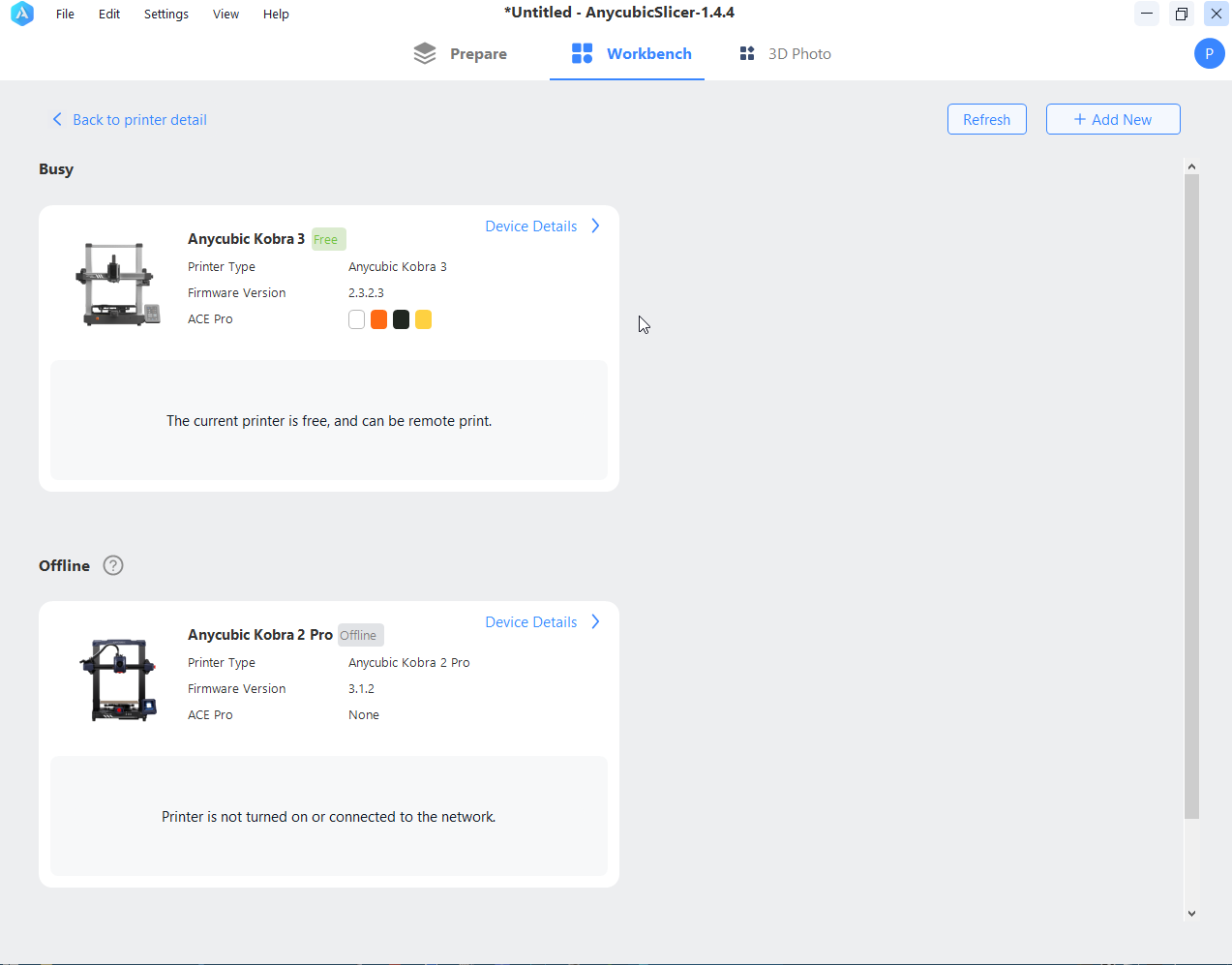Click the Offline help question mark icon

(x=113, y=565)
